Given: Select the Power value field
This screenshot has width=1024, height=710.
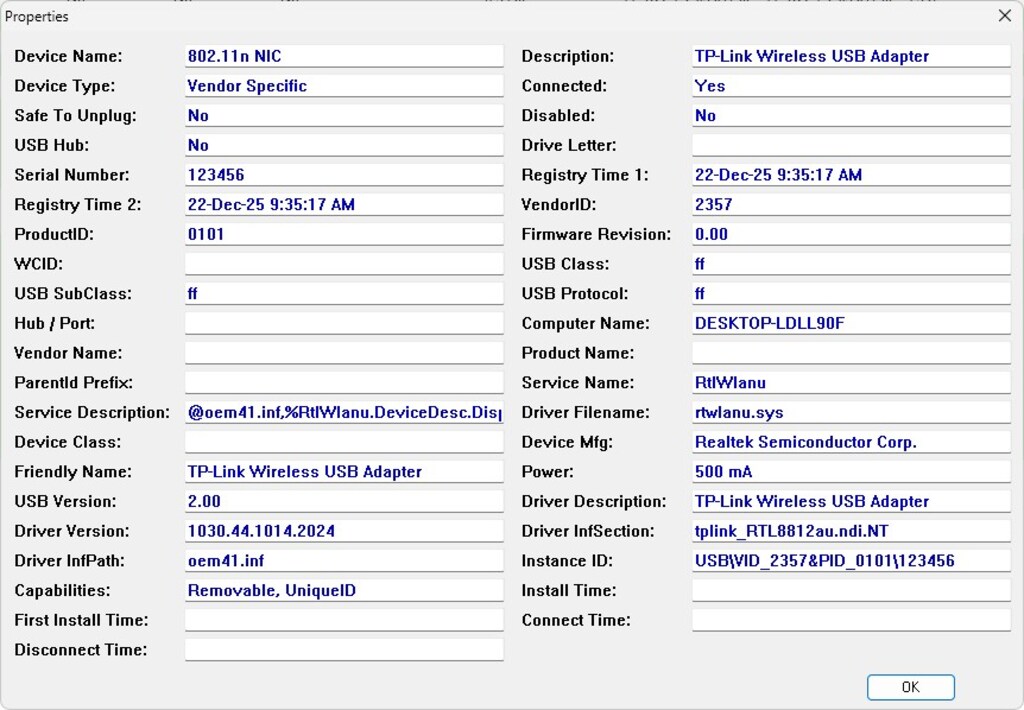Looking at the screenshot, I should click(851, 472).
